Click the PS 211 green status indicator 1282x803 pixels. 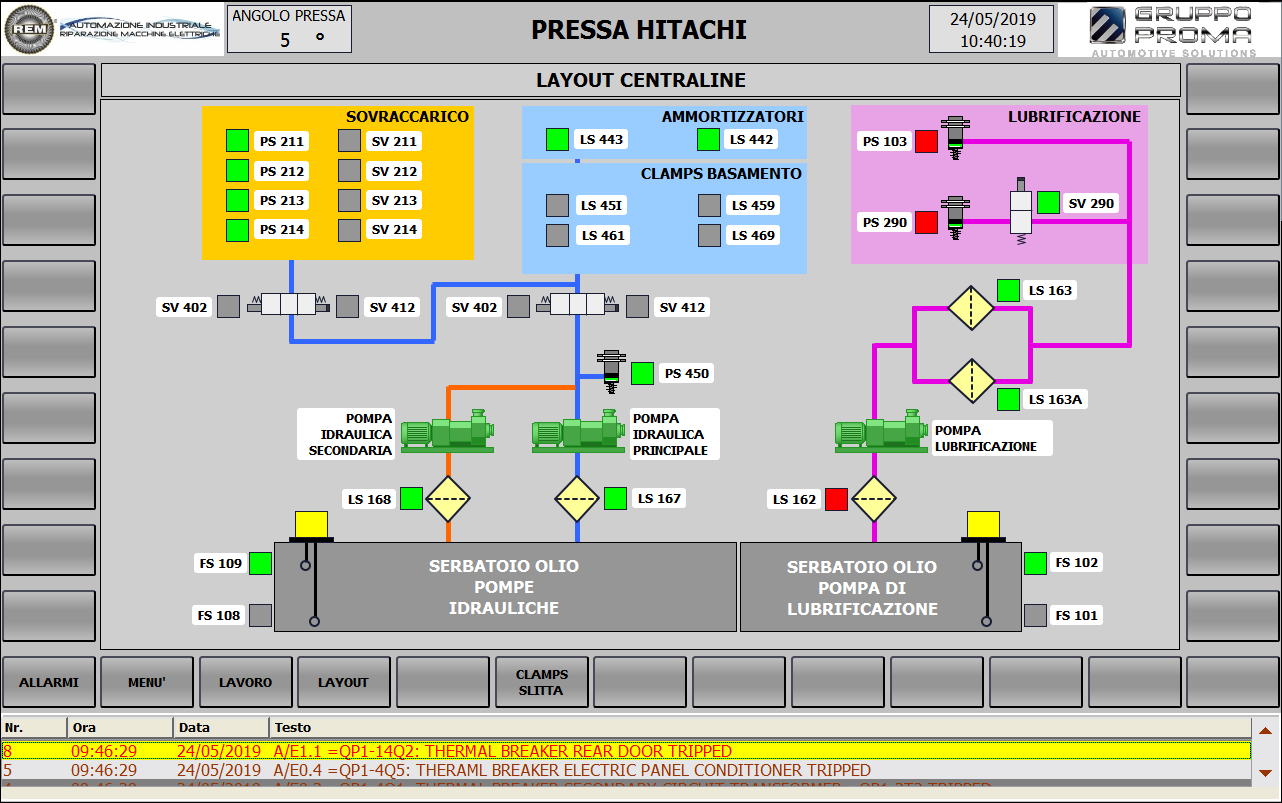[237, 141]
